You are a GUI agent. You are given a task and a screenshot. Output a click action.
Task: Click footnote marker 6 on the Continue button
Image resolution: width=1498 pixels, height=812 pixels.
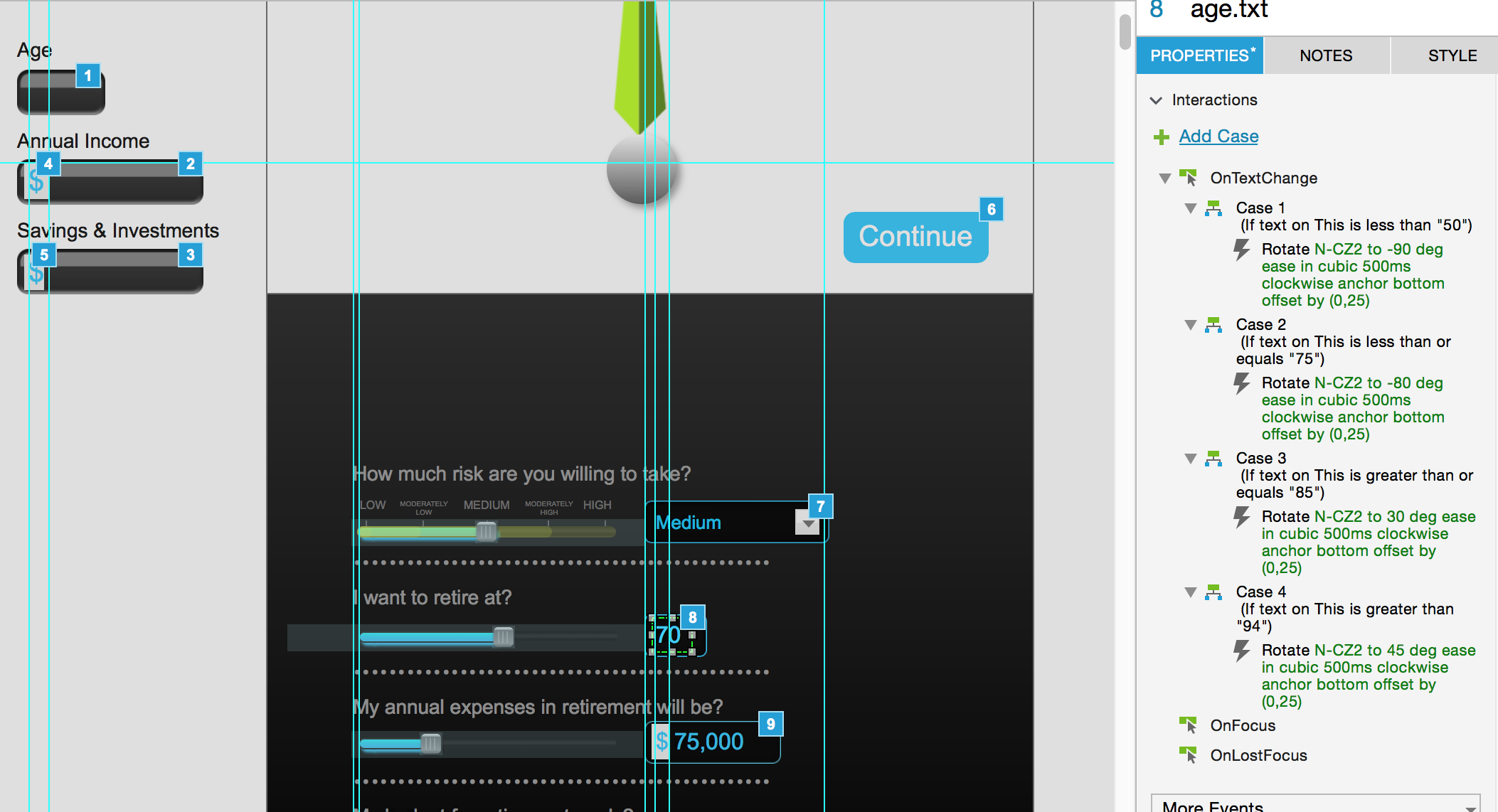click(991, 209)
